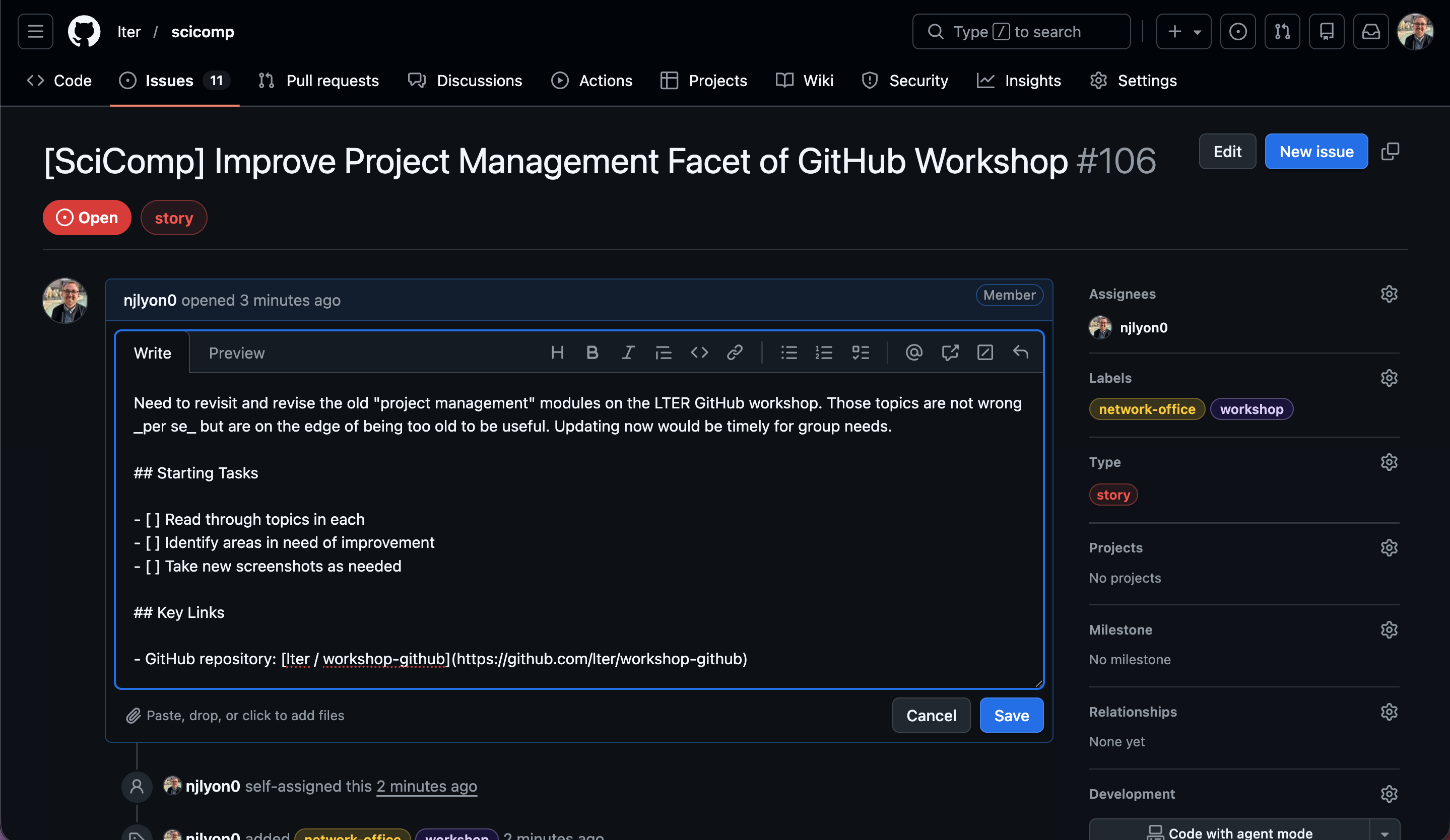The width and height of the screenshot is (1450, 840).
Task: Expand the Create new plus dropdown
Action: pyautogui.click(x=1183, y=32)
